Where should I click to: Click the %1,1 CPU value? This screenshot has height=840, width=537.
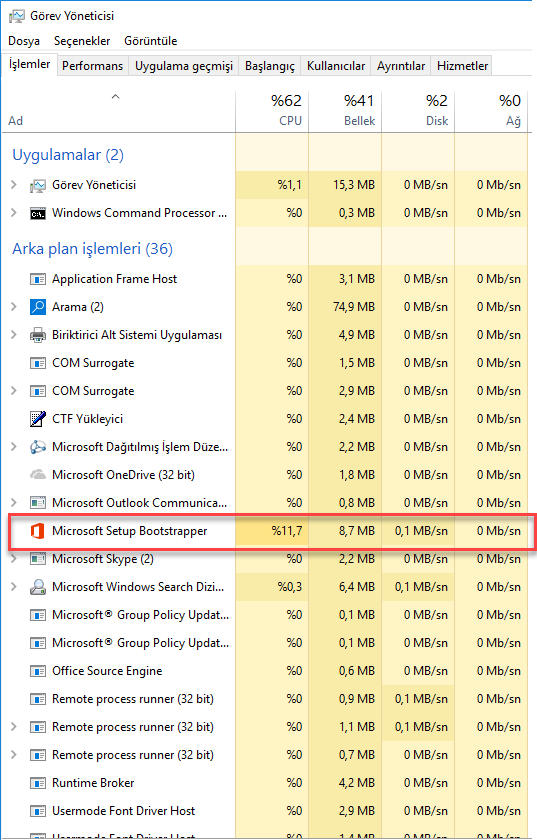(290, 185)
